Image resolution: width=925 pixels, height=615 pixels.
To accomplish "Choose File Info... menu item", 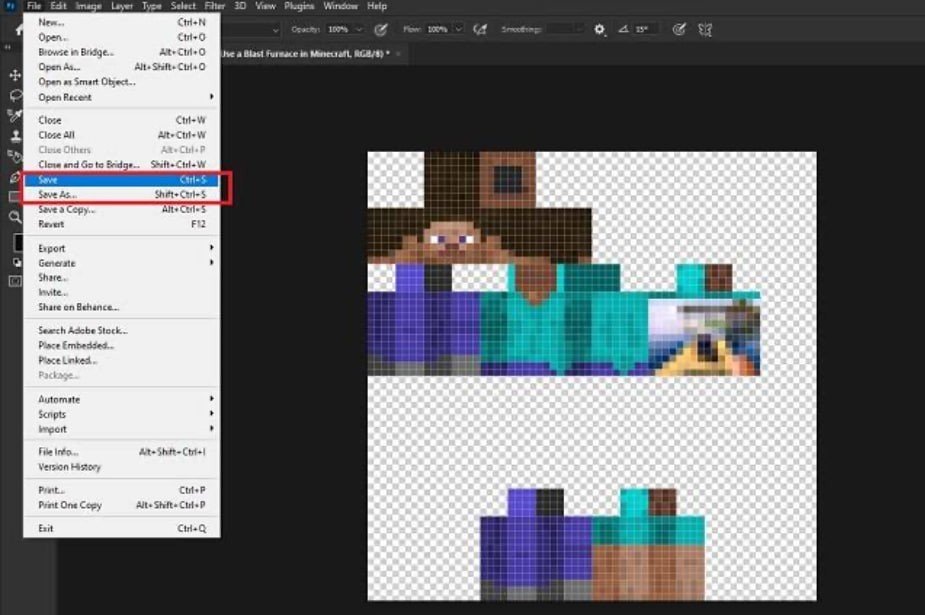I will 122,452.
